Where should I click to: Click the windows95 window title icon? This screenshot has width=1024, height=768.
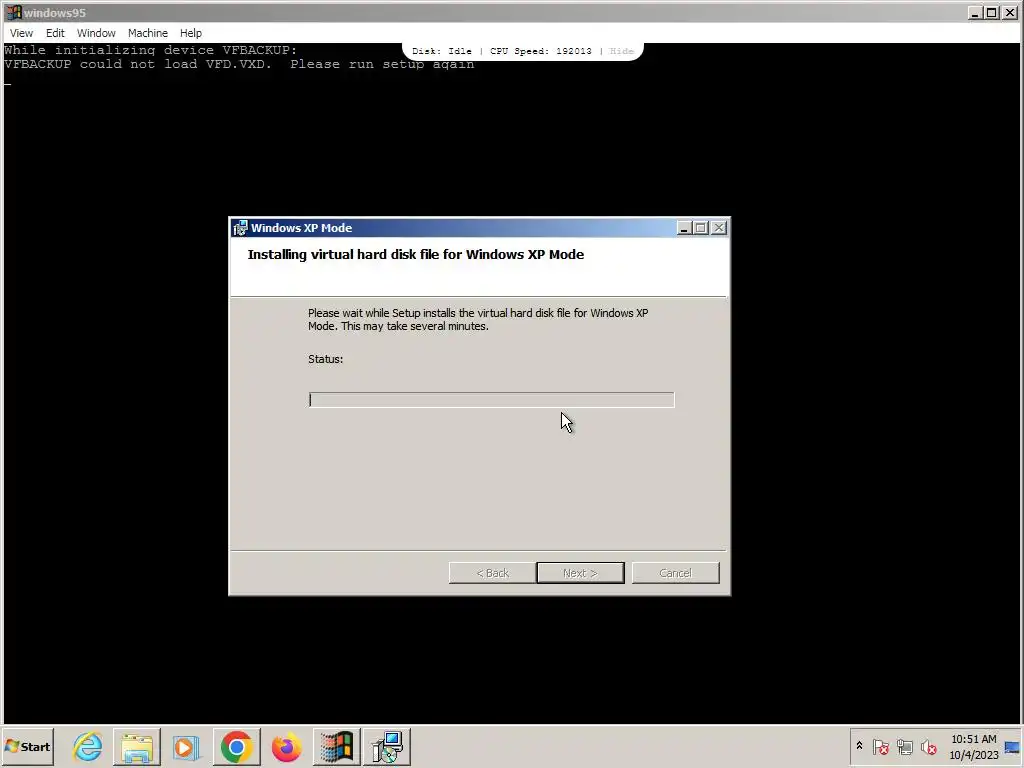(14, 12)
